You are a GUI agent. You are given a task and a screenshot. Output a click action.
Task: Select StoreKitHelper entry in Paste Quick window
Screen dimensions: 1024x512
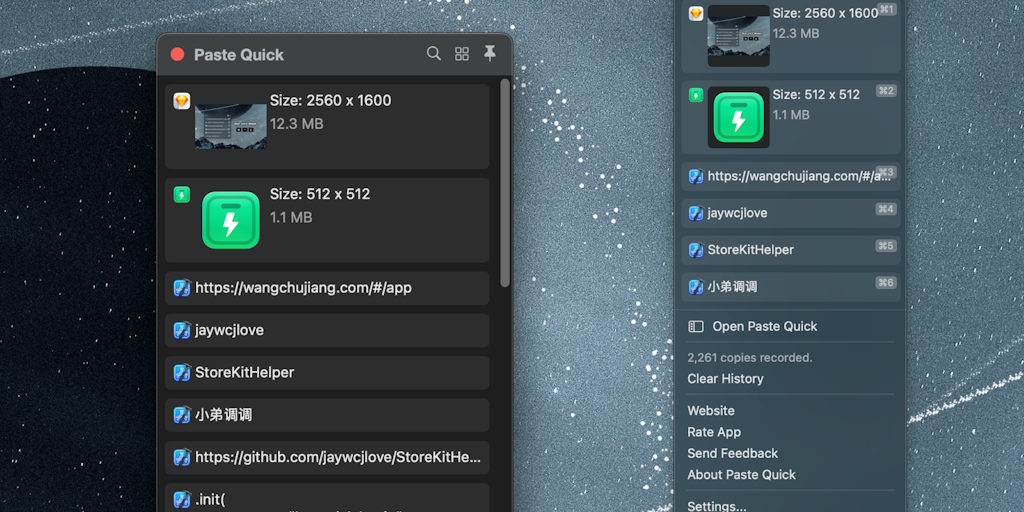coord(327,373)
